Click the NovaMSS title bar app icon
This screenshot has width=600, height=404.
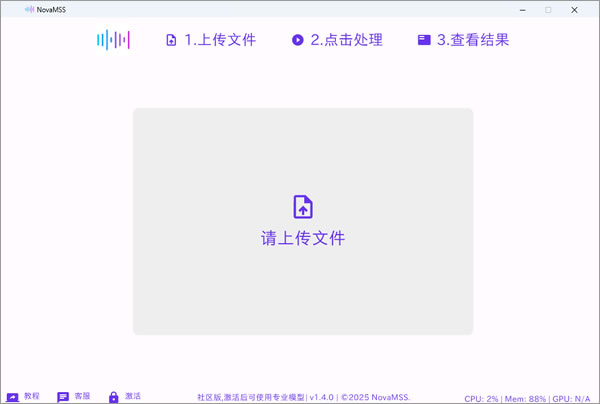pyautogui.click(x=29, y=10)
